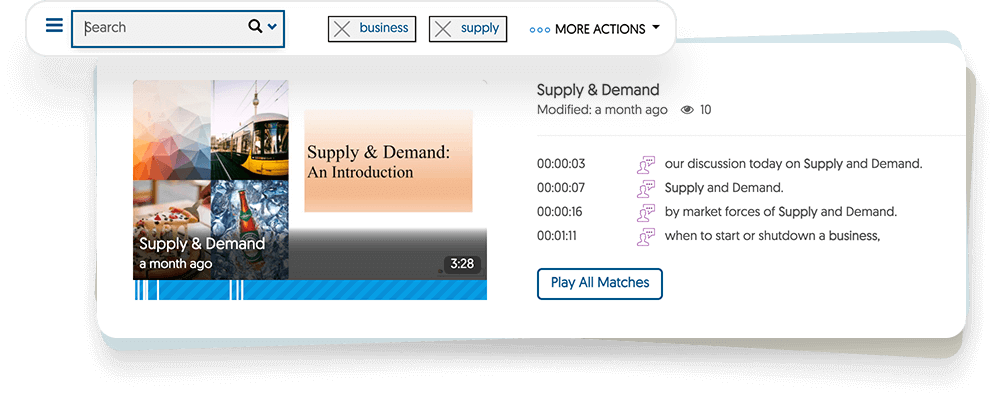The height and width of the screenshot is (394, 994).
Task: Click the eye views icon
Action: pyautogui.click(x=687, y=110)
